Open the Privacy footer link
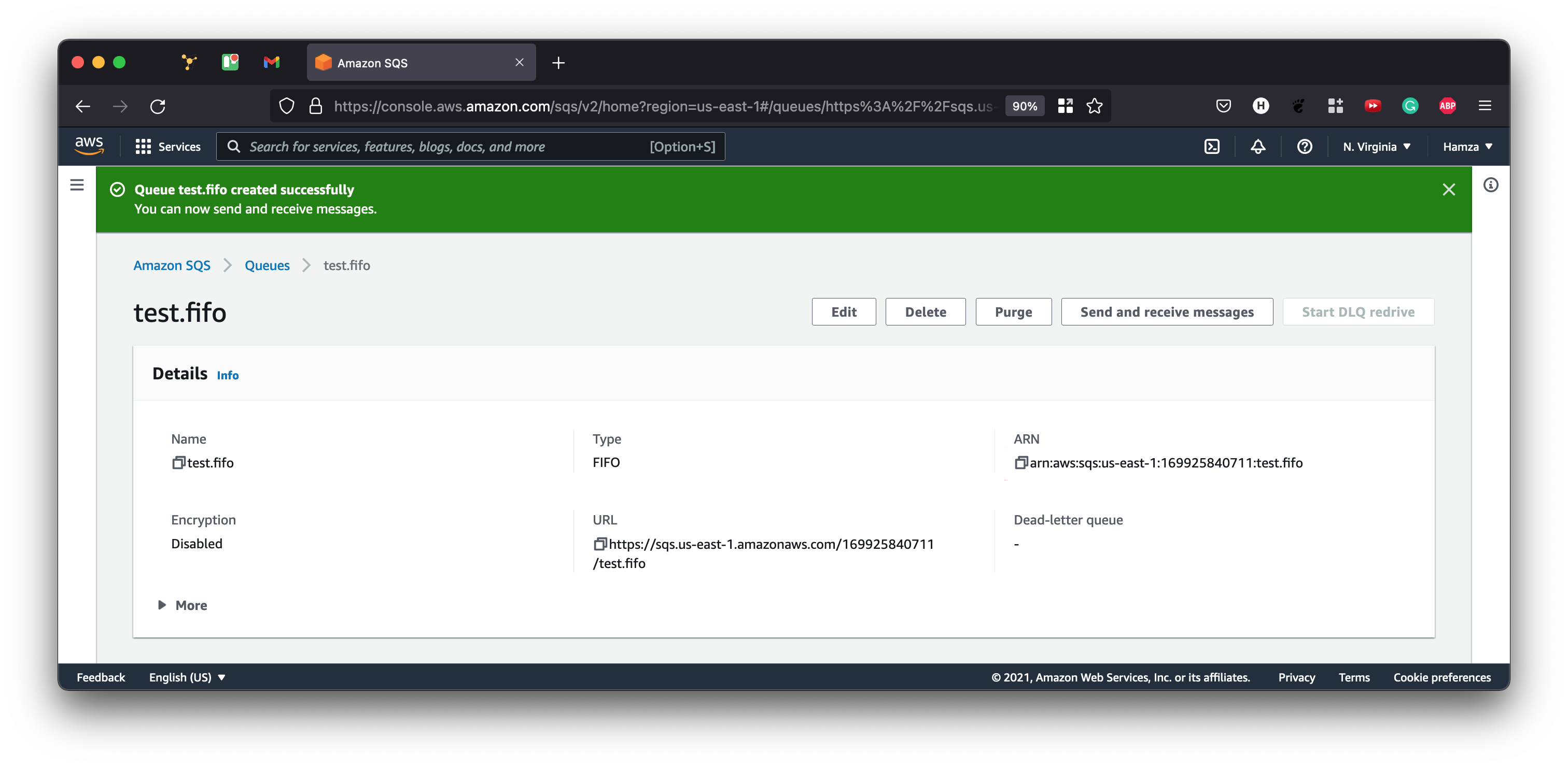The height and width of the screenshot is (767, 1568). pyautogui.click(x=1296, y=677)
